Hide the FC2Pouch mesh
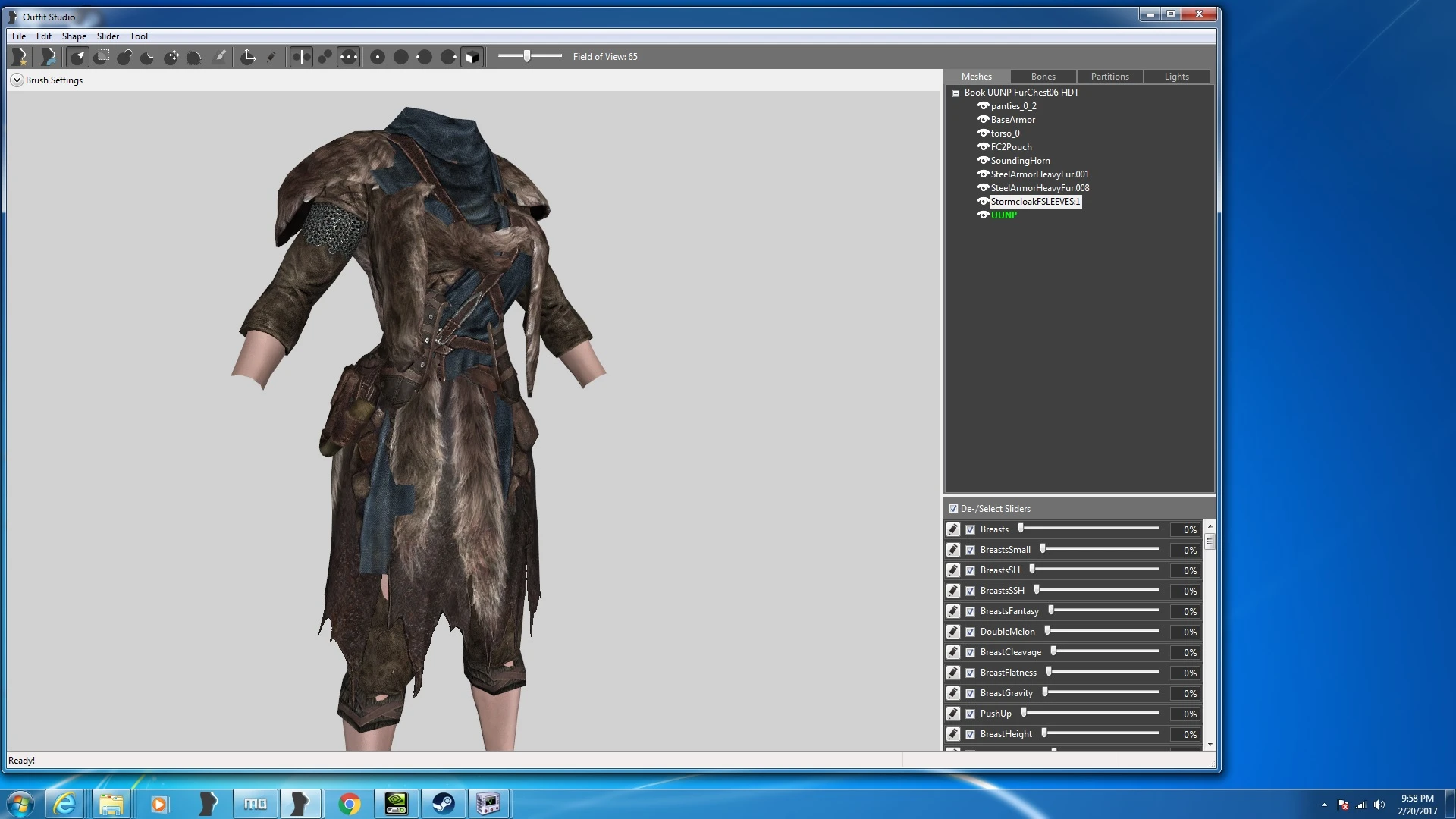 [x=983, y=147]
